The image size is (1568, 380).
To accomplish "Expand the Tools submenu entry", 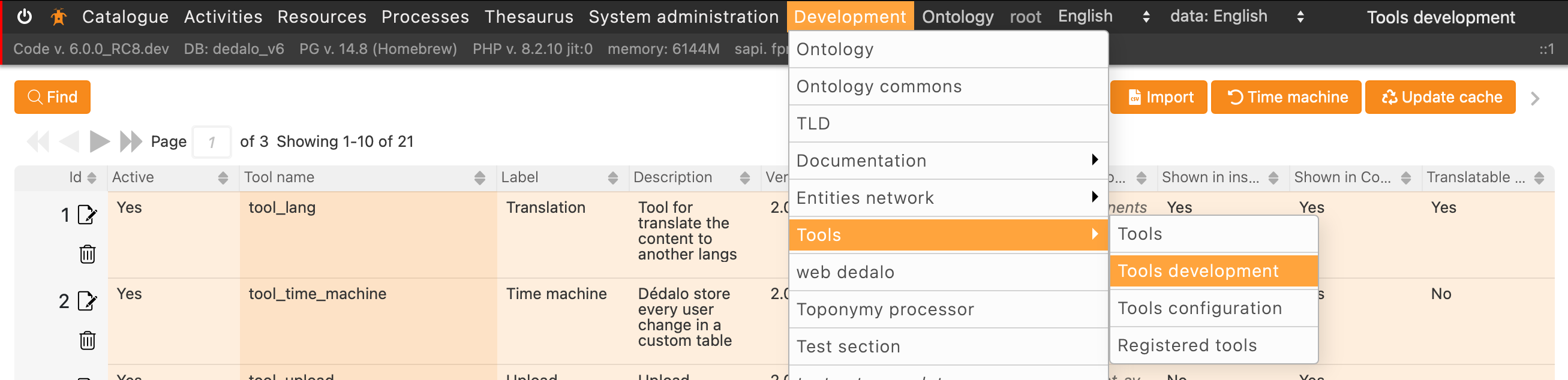I will tap(948, 235).
